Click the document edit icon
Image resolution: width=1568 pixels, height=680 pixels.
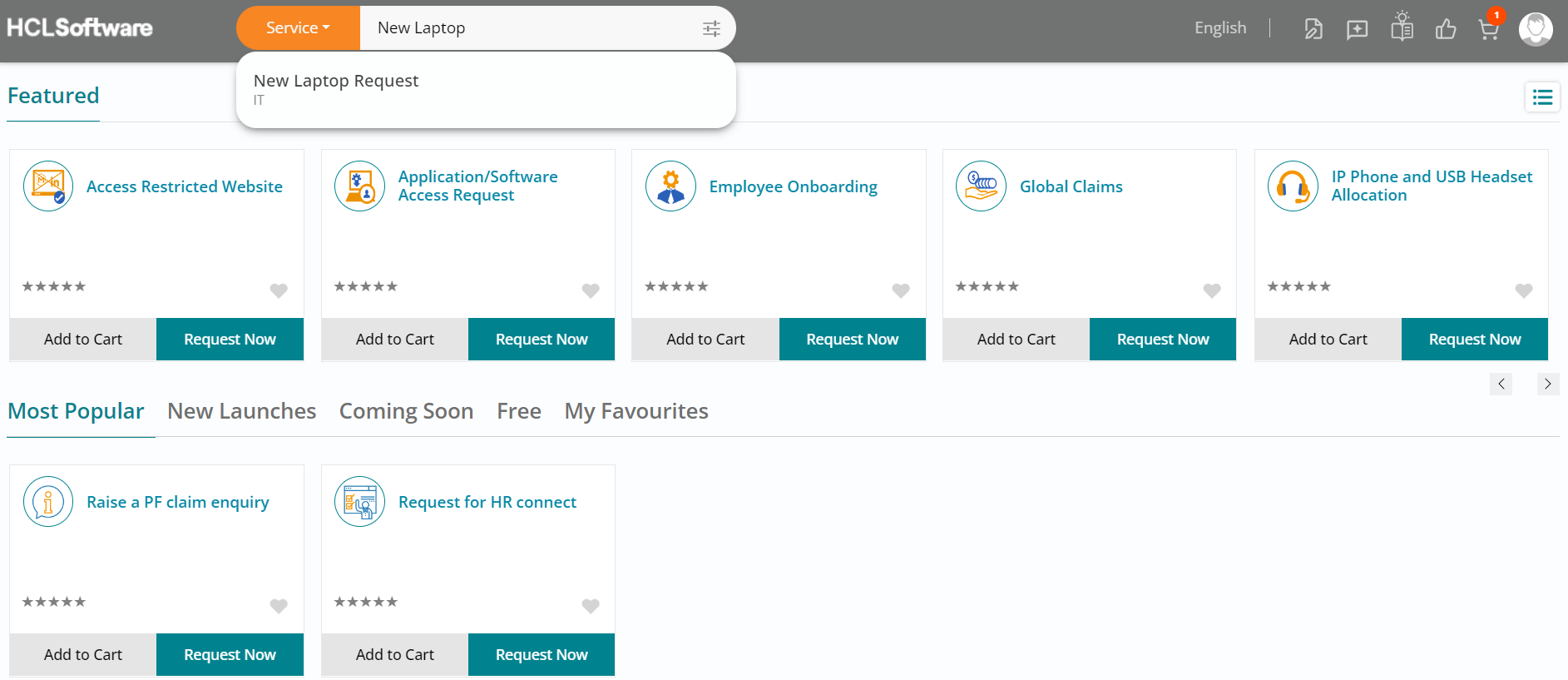click(1313, 30)
